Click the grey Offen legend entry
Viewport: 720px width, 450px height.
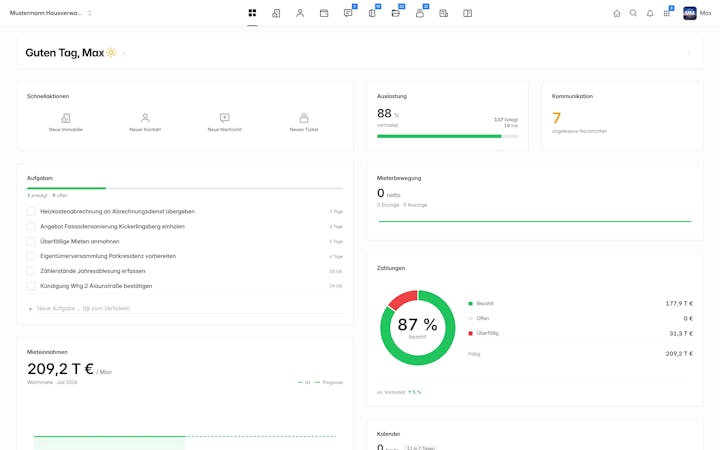click(478, 318)
